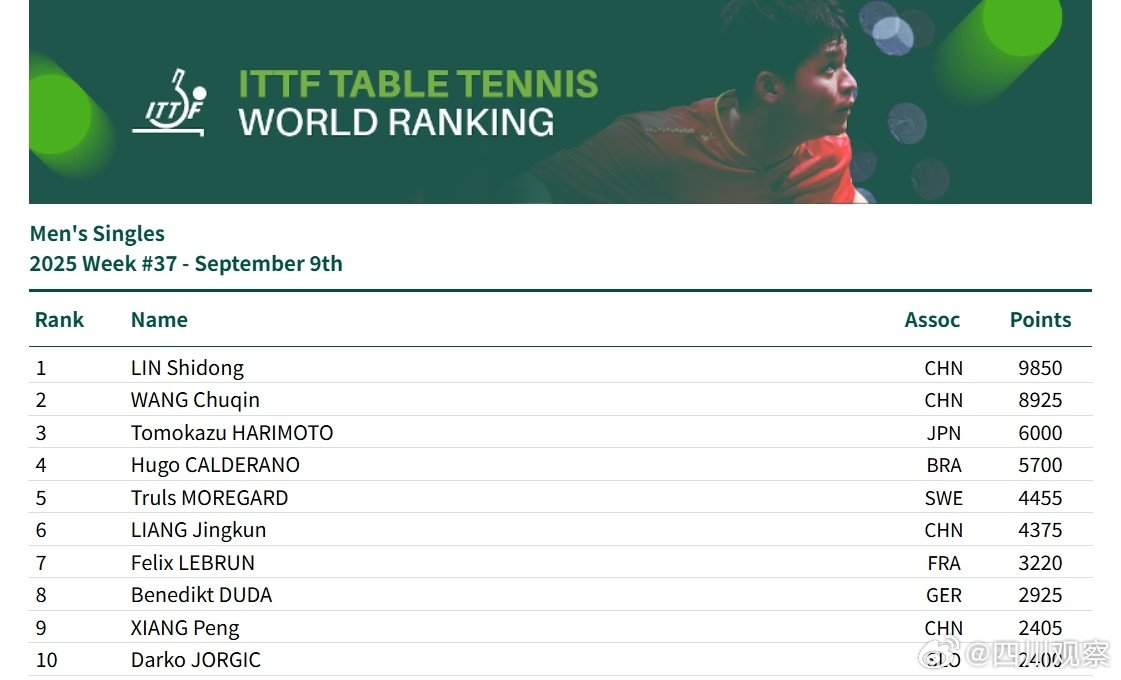This screenshot has height=680, width=1121.
Task: Click the Assoc column header
Action: point(932,320)
